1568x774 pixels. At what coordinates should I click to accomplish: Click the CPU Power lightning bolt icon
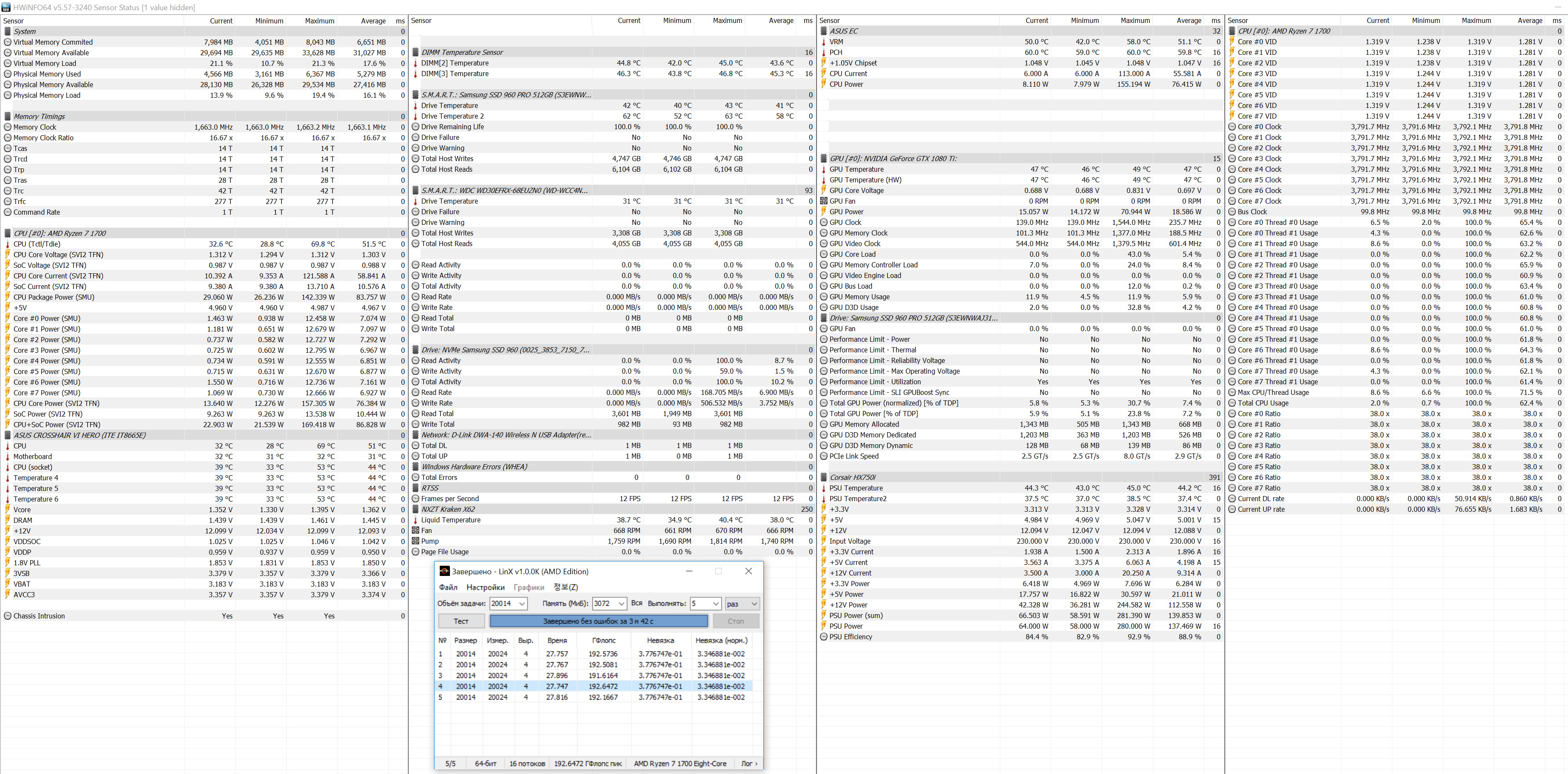824,85
